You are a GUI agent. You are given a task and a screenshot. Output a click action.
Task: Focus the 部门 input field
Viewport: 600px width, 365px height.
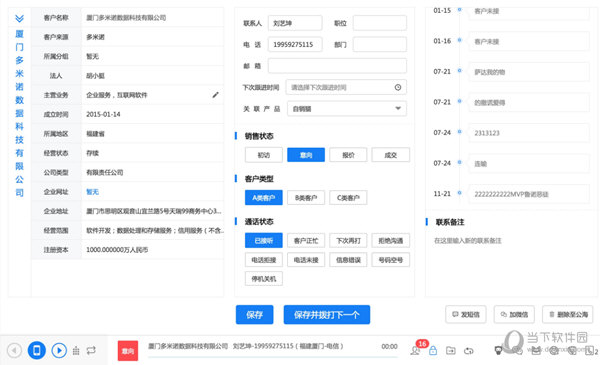point(380,44)
